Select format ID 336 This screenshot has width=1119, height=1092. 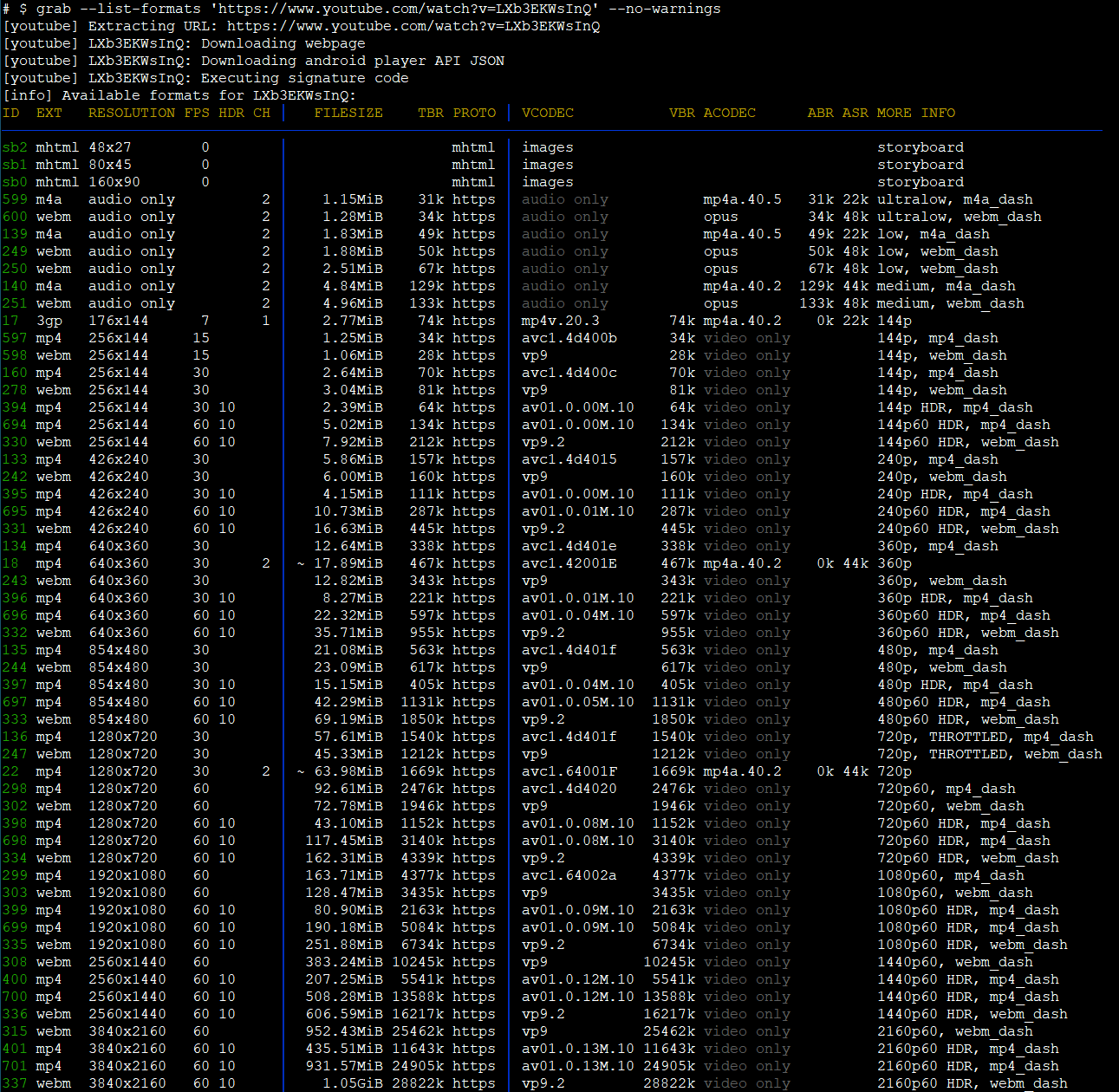(x=15, y=1014)
